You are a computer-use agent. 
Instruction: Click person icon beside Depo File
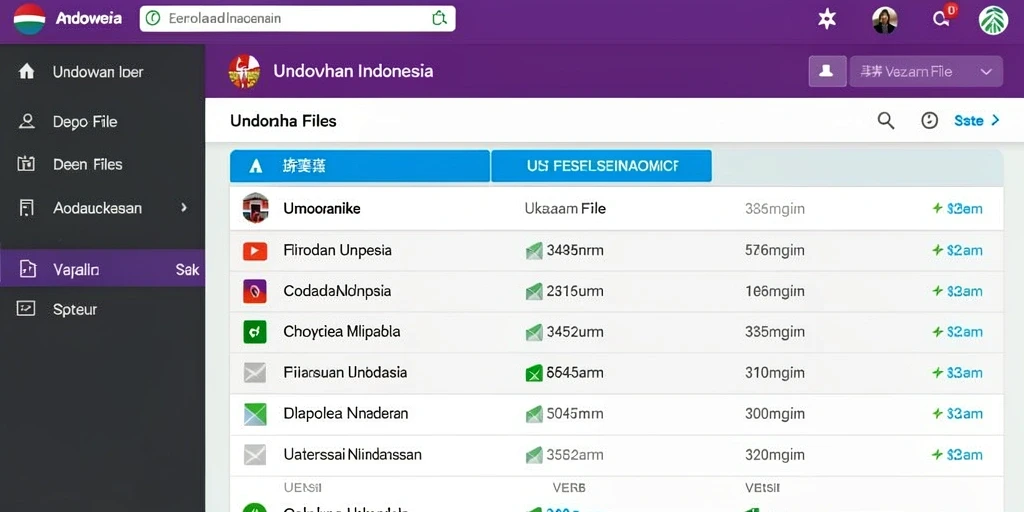coord(27,121)
